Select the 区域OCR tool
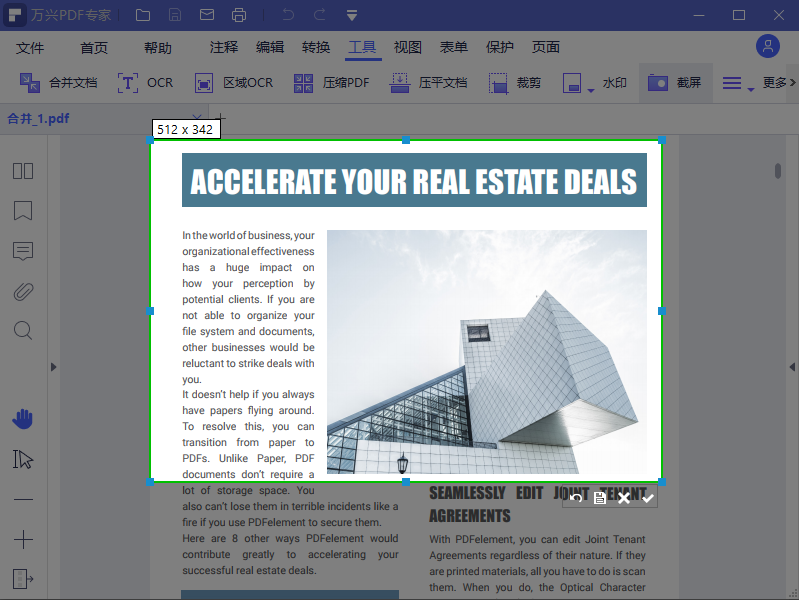 tap(234, 83)
